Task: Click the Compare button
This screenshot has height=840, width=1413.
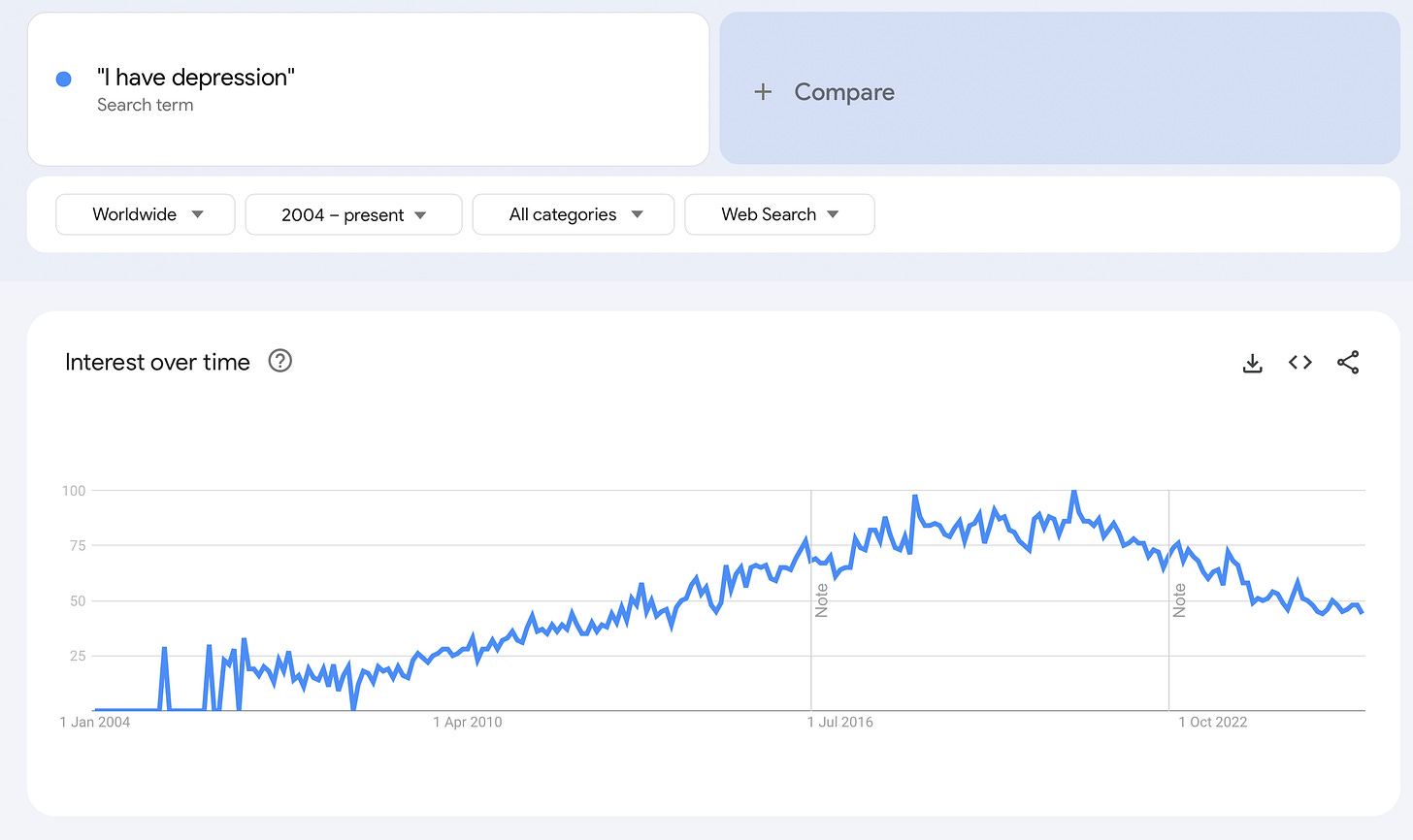Action: (x=1060, y=88)
